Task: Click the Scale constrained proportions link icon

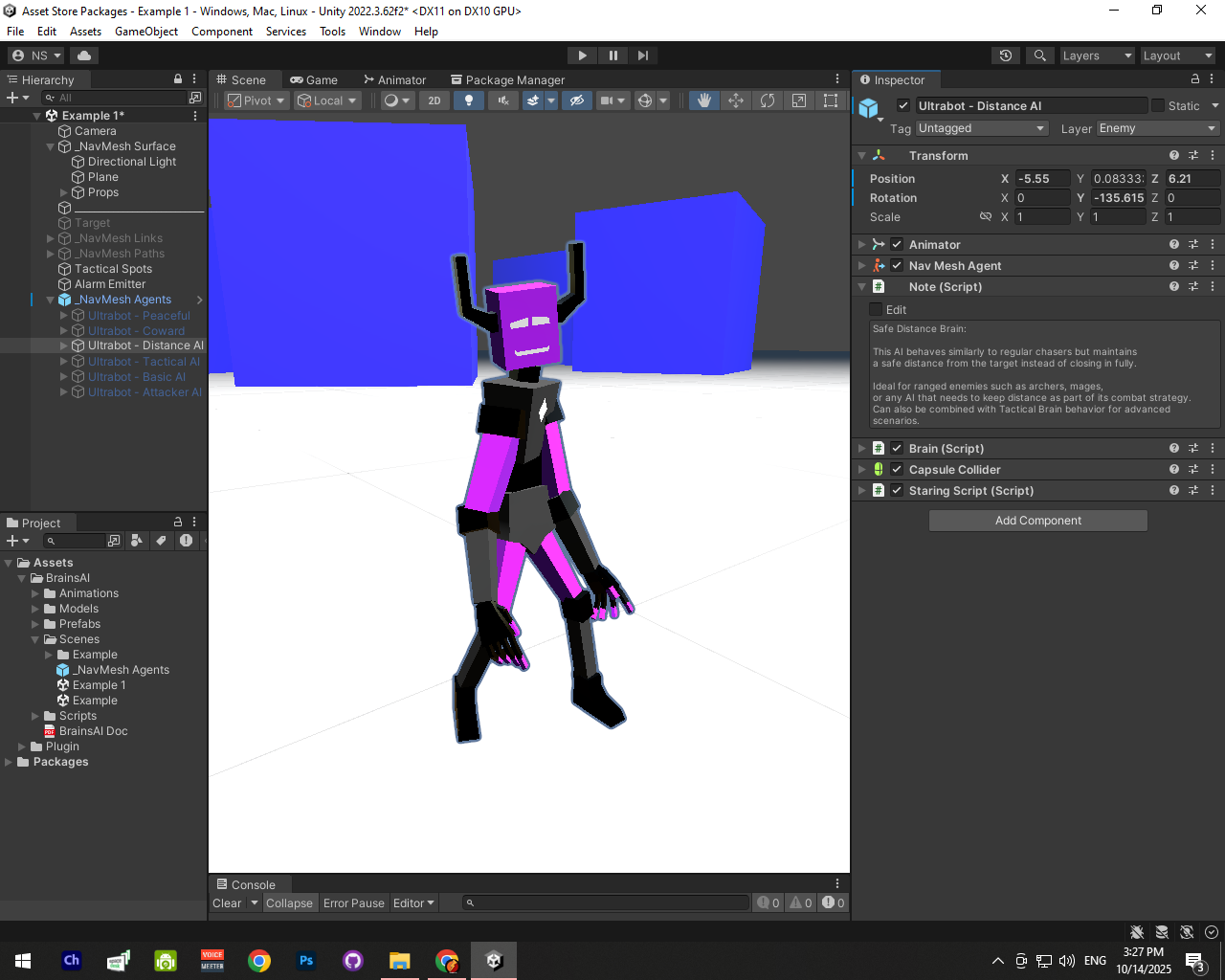Action: click(986, 217)
